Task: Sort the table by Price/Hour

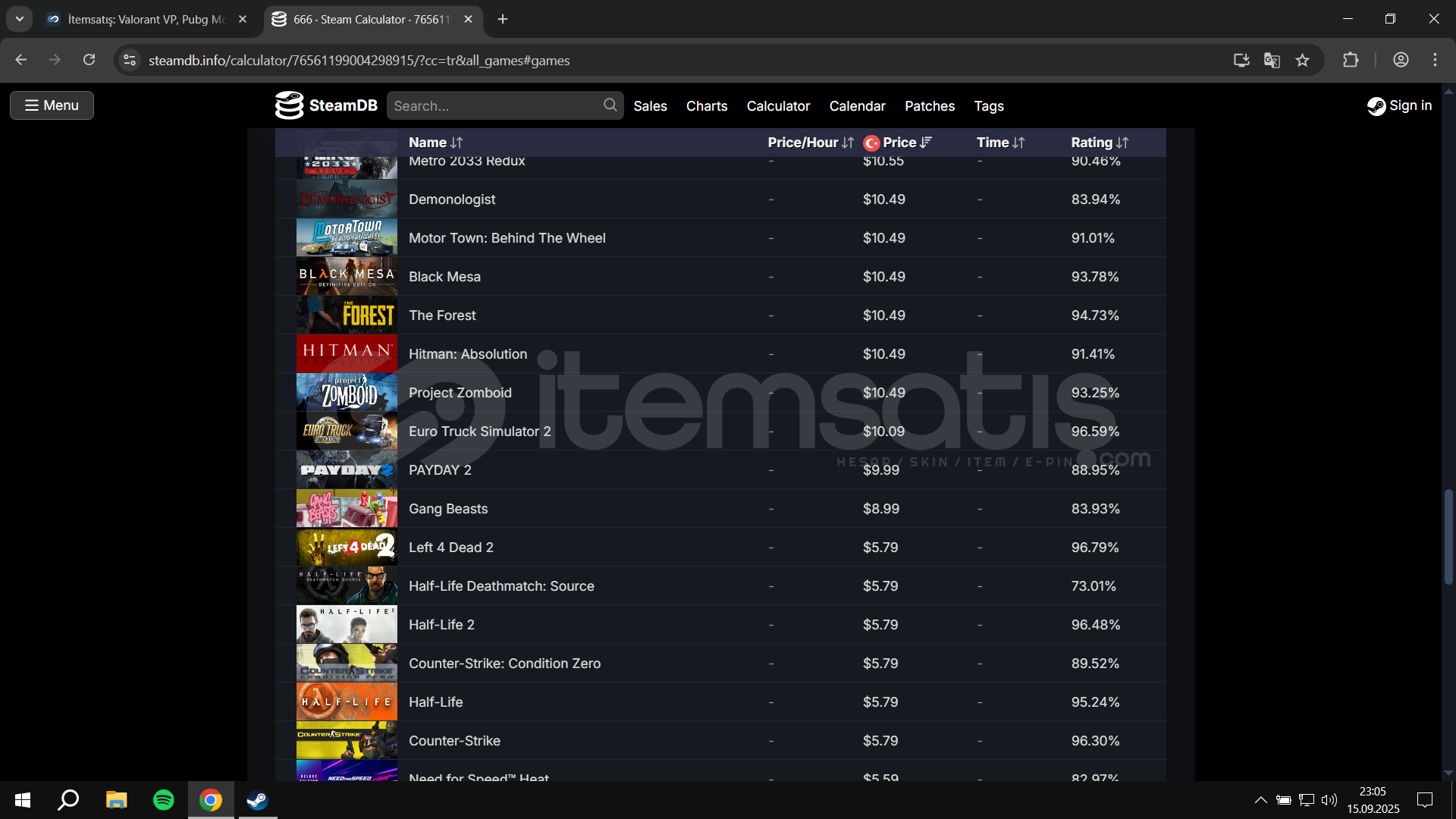Action: coord(811,143)
